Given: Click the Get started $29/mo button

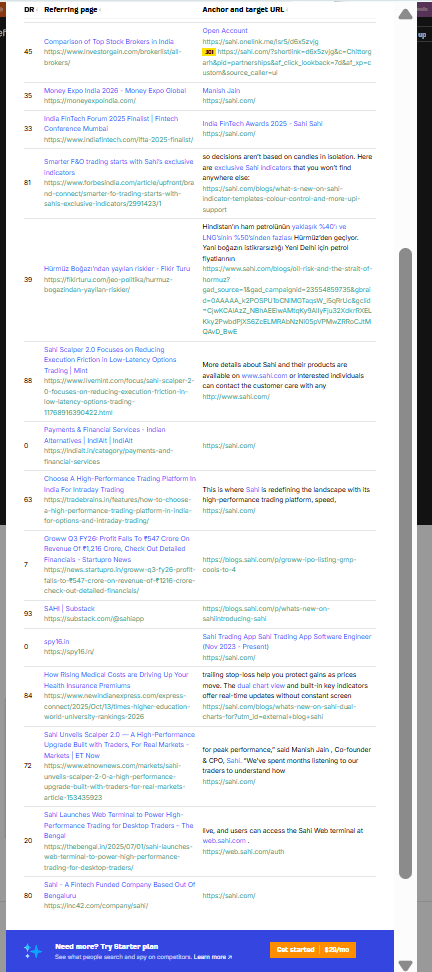Looking at the screenshot, I should click(312, 950).
